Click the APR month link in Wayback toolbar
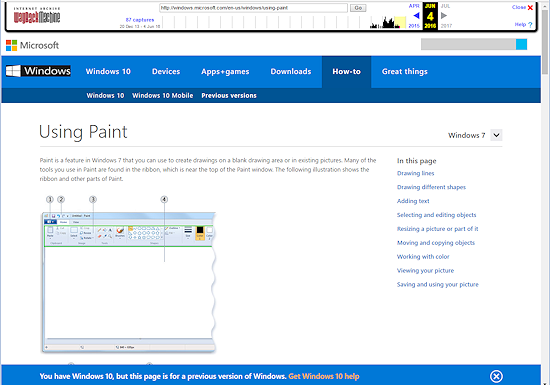The image size is (550, 385). (414, 6)
